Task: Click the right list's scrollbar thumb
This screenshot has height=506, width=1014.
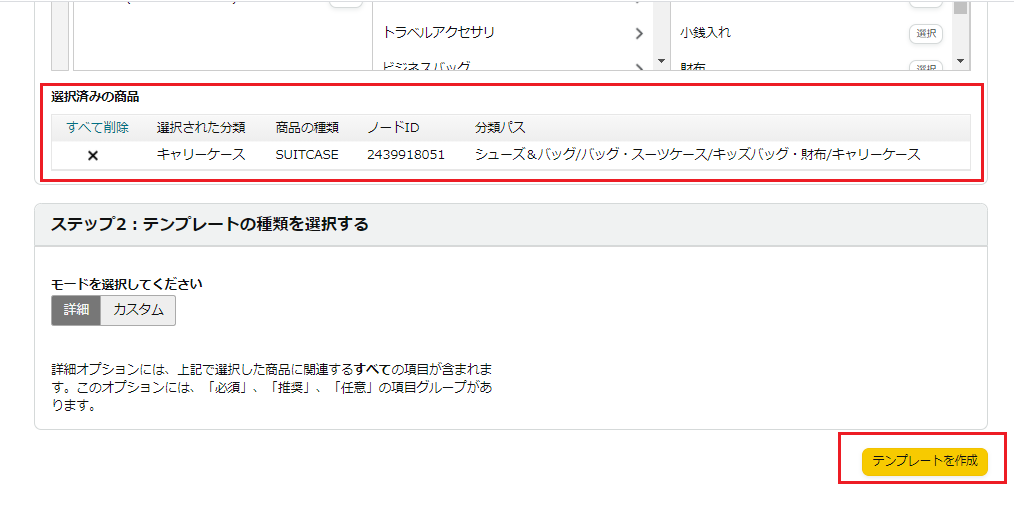Action: coord(960,8)
